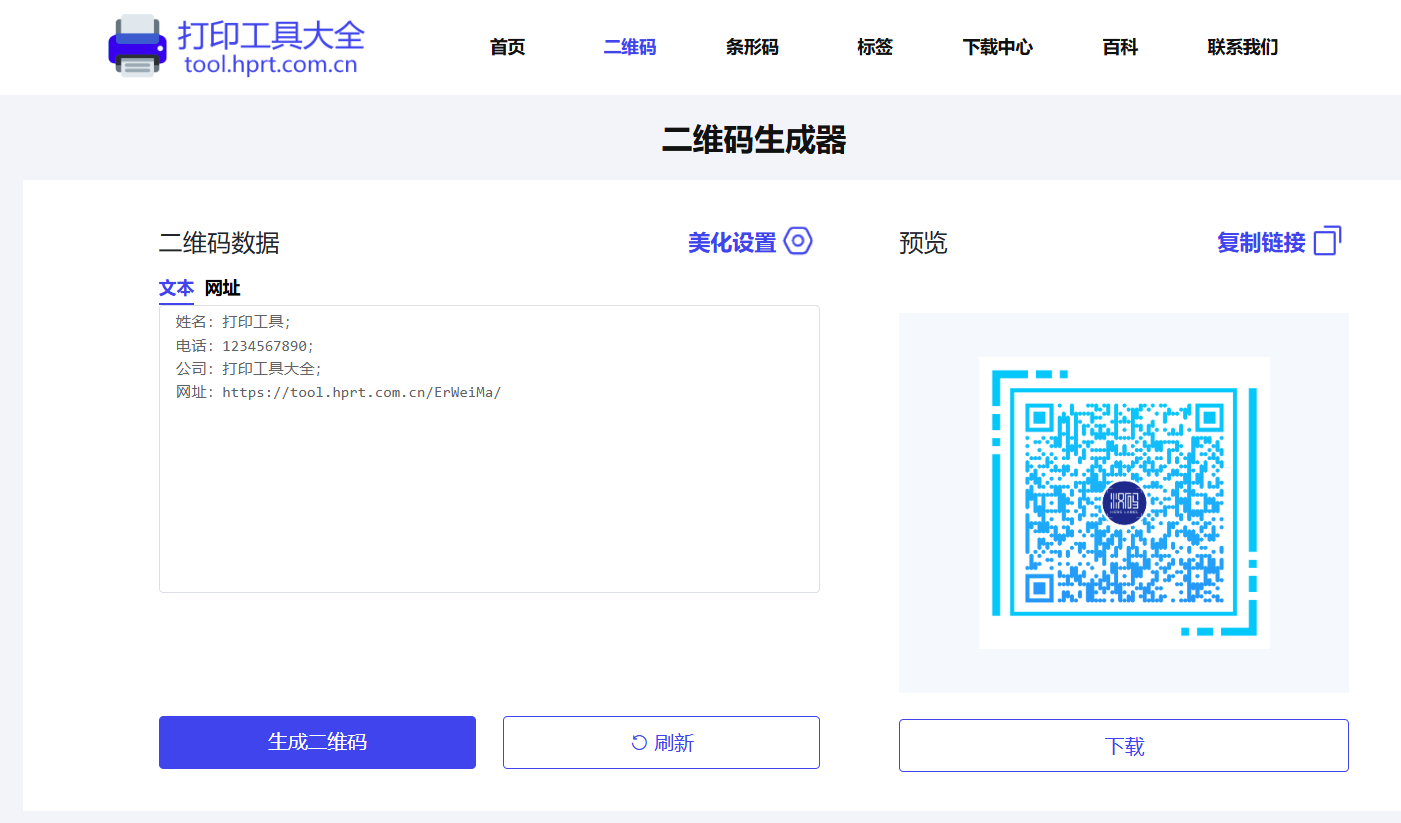1401x823 pixels.
Task: Click the 下载 button
Action: (x=1124, y=745)
